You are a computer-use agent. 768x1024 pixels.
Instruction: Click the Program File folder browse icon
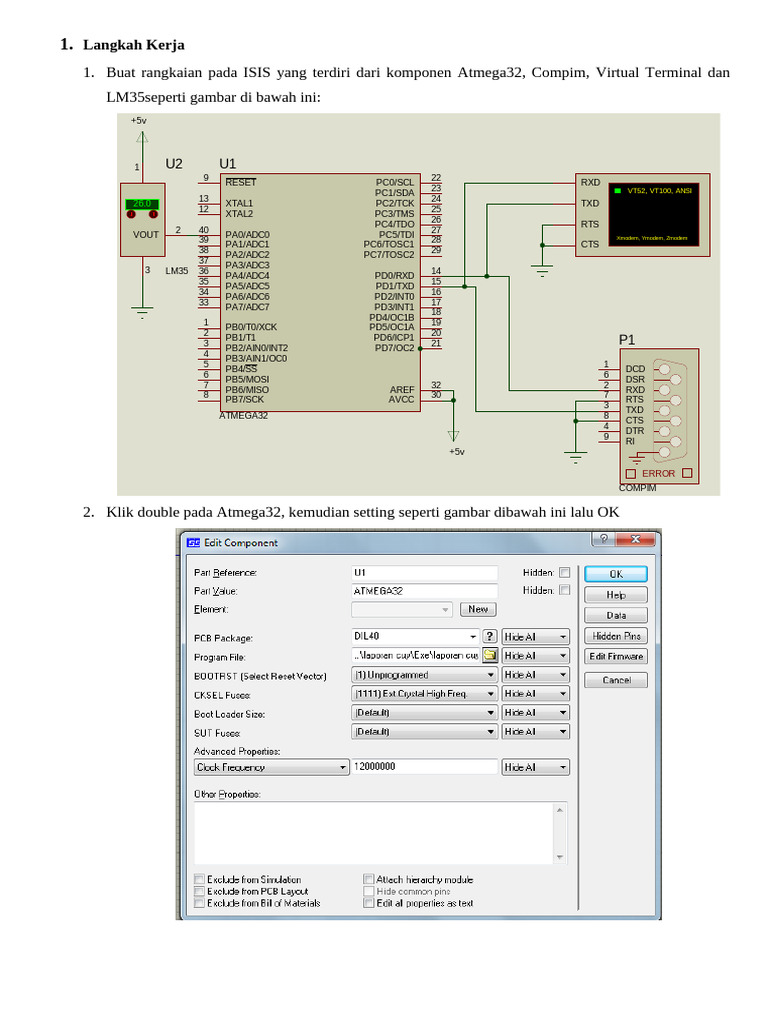[x=490, y=656]
